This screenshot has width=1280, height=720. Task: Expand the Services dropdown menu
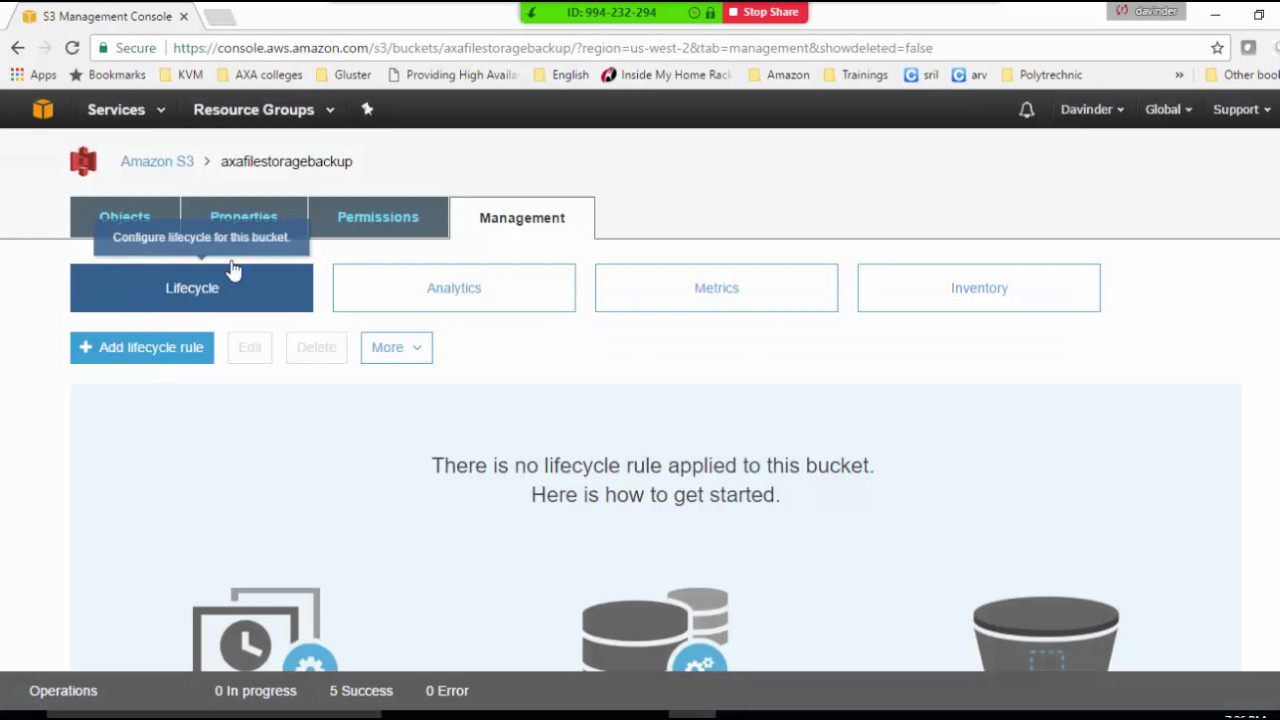126,110
